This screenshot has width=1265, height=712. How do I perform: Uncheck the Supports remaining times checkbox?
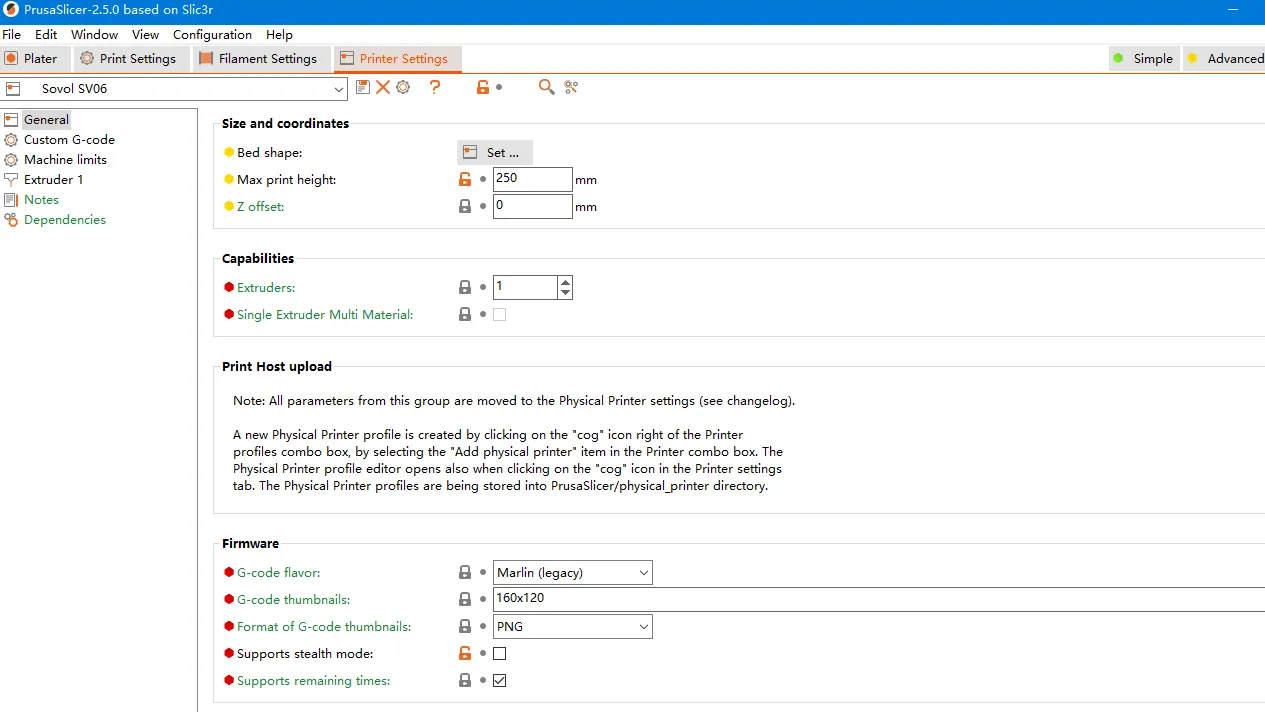pyautogui.click(x=500, y=681)
